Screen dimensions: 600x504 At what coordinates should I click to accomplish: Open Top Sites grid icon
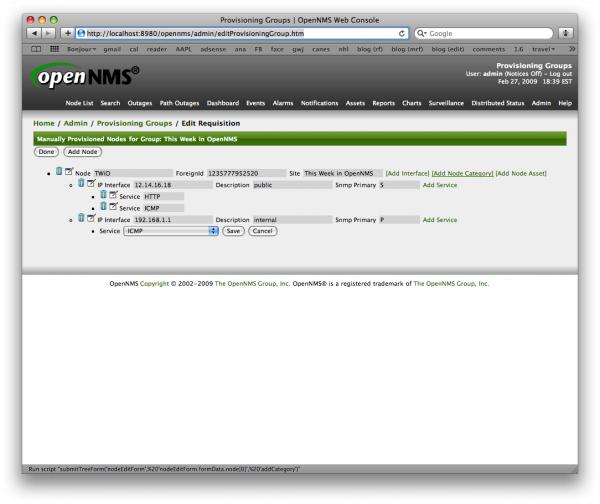click(54, 49)
